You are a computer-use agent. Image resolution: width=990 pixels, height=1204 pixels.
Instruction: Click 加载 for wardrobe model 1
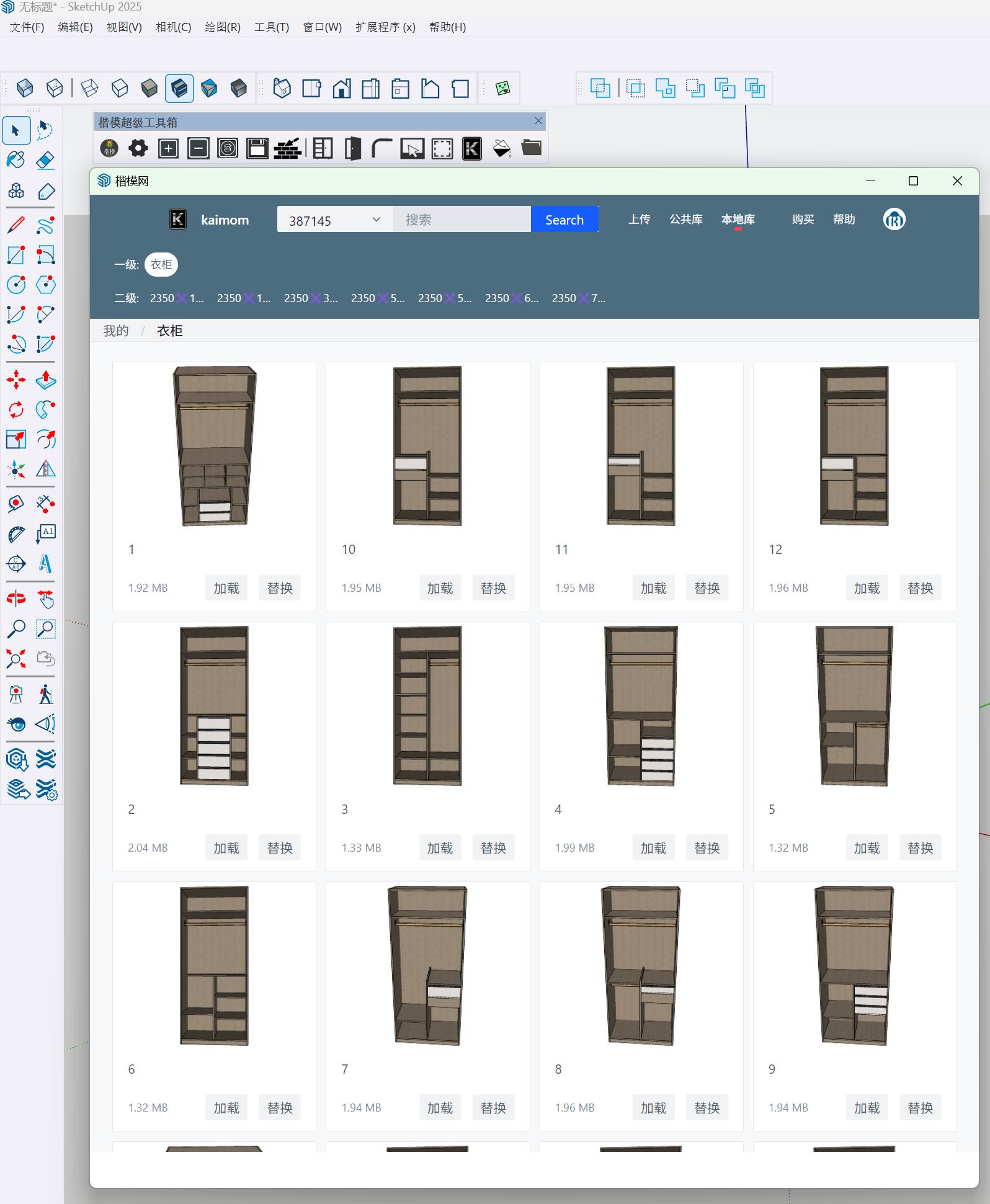[226, 588]
